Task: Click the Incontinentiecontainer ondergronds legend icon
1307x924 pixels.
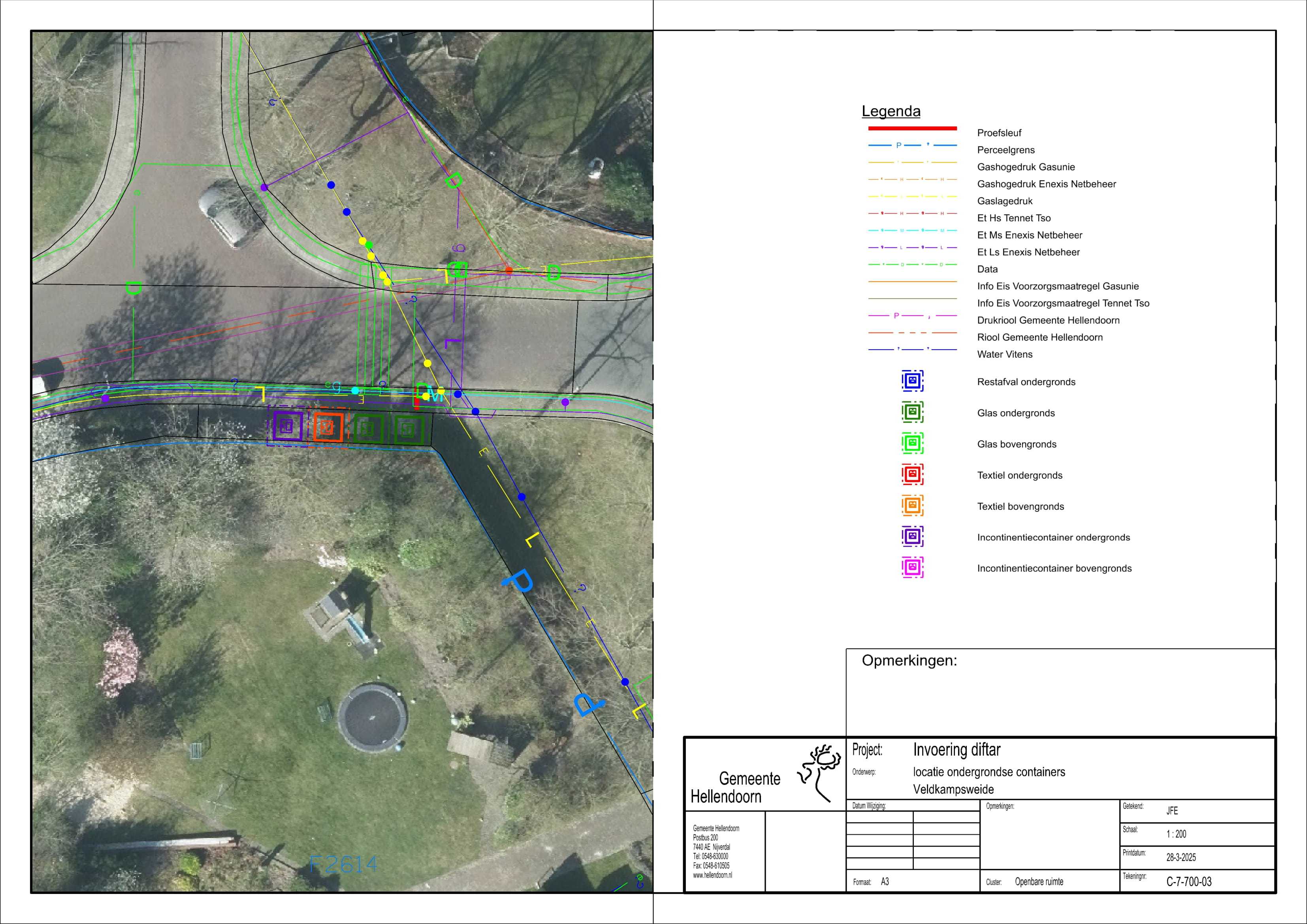Action: click(x=912, y=536)
